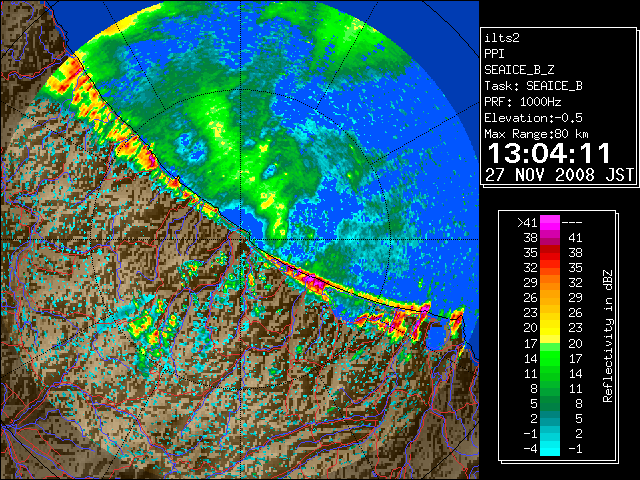
Task: Pick the magenta >41 dBZ legend color
Action: click(550, 222)
